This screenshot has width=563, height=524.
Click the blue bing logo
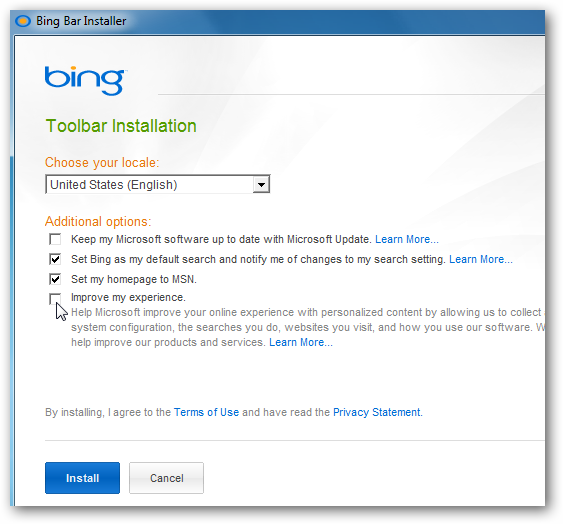(x=85, y=81)
